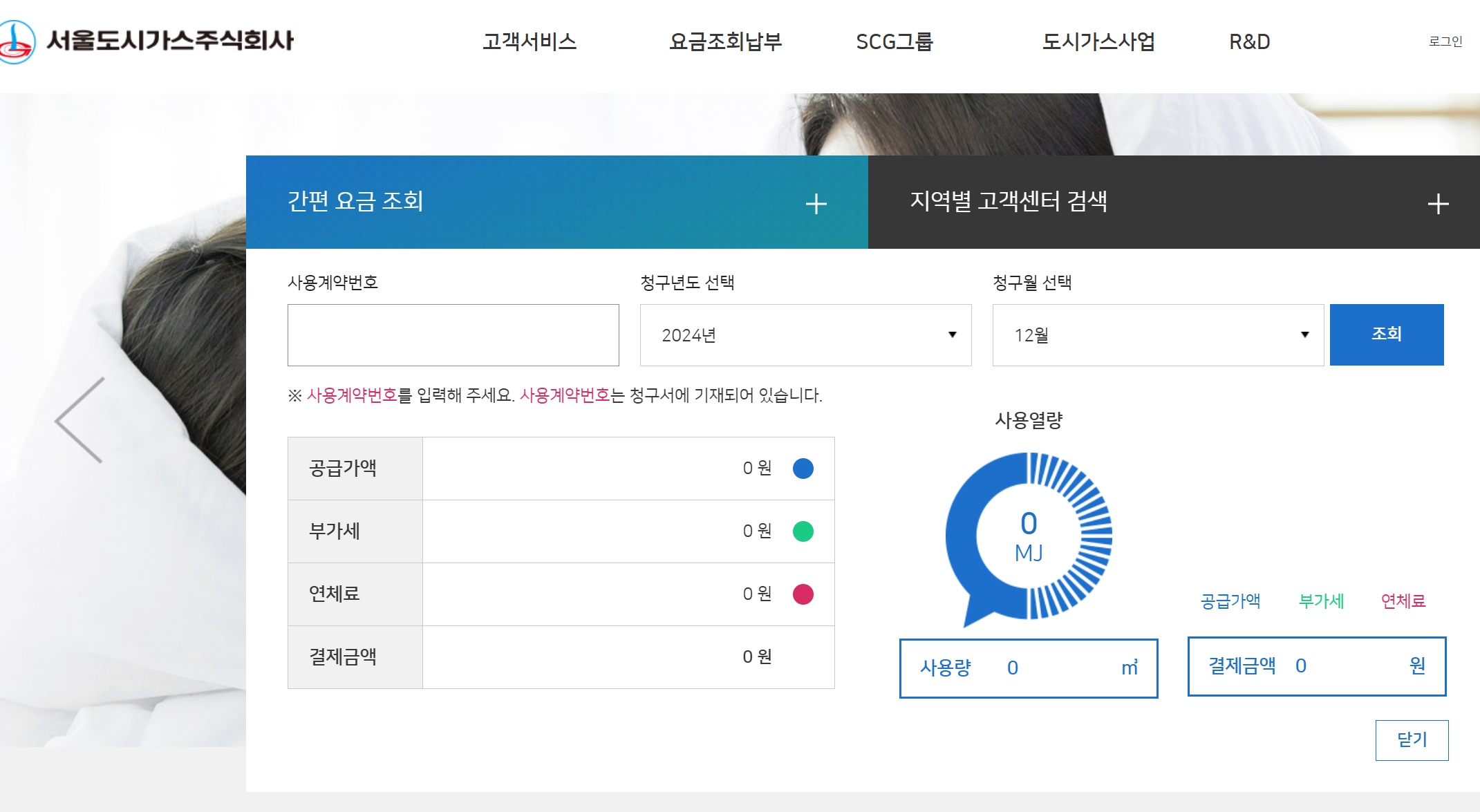The height and width of the screenshot is (812, 1480).
Task: Click the blue gauge showing 0 MJ
Action: click(1028, 536)
